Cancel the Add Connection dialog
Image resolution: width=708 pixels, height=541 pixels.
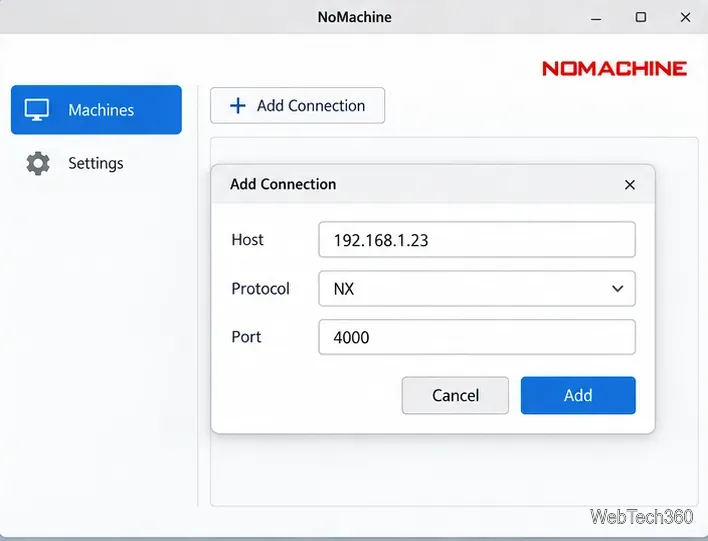coord(455,395)
